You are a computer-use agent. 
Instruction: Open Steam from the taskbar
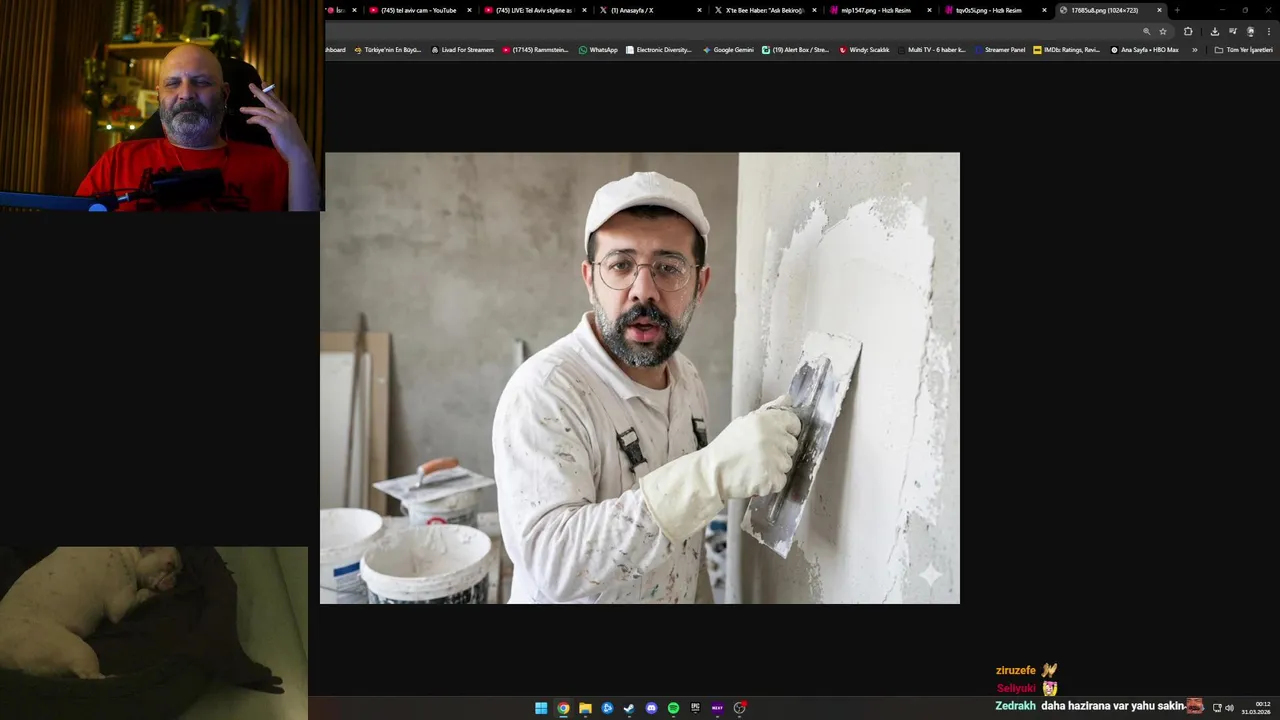629,708
